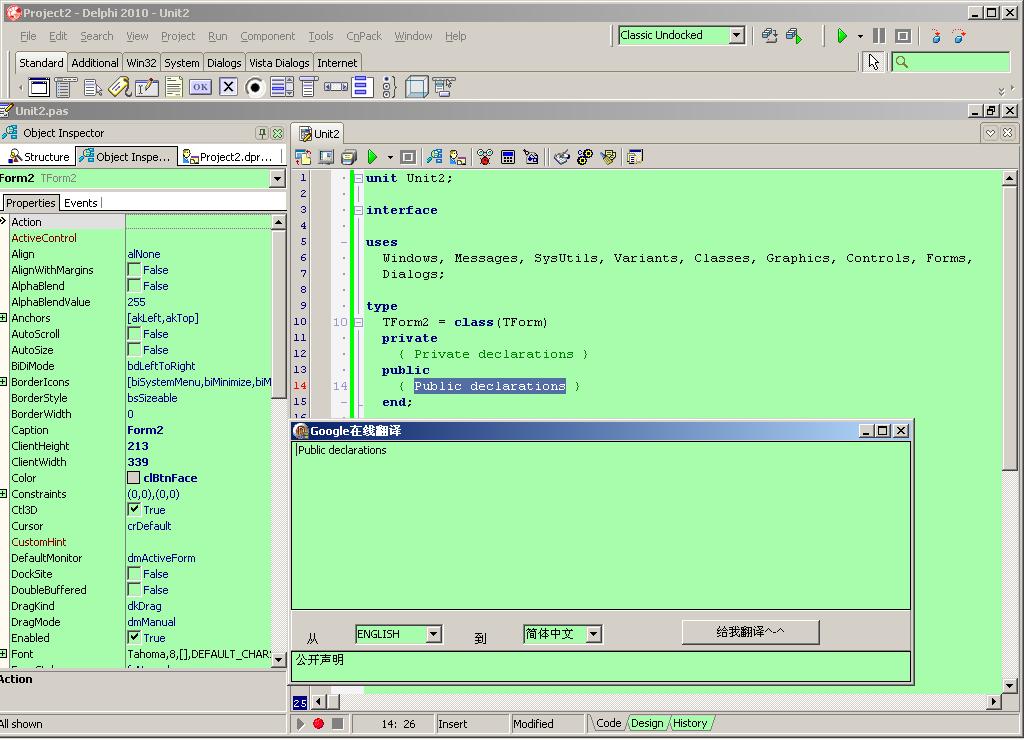Click the calculator icon in the editor toolbar
Viewport: 1025px width, 740px height.
tap(508, 156)
